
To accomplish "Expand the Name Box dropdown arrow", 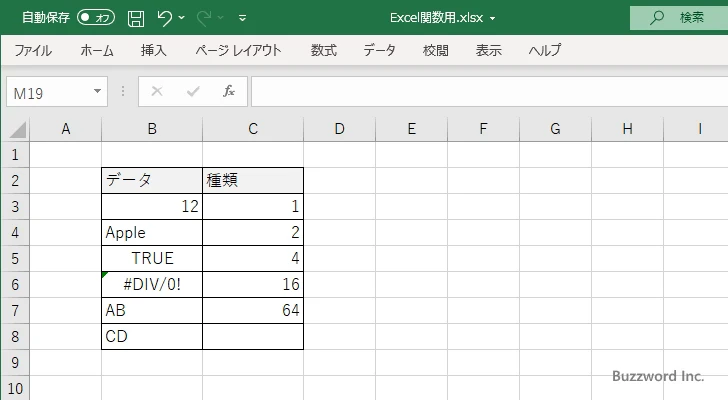I will [98, 91].
